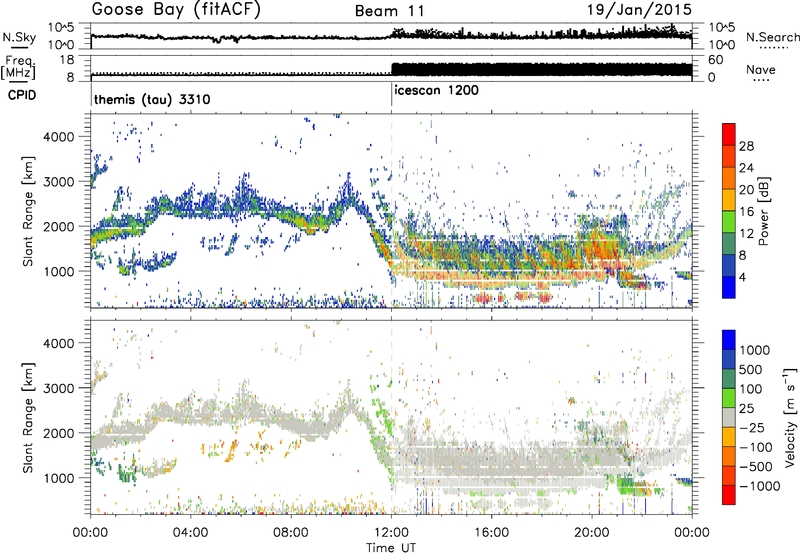Click the '08:00' time axis tick label
800x554 pixels.
(291, 533)
